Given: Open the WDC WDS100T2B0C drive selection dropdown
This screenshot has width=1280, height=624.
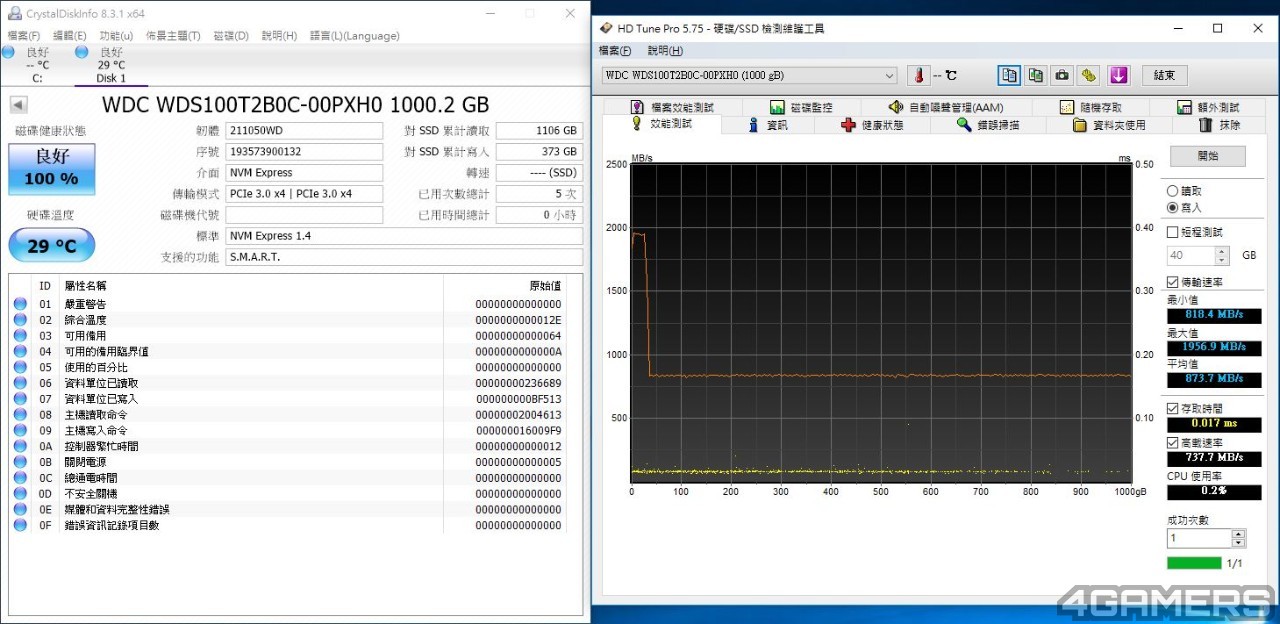Looking at the screenshot, I should click(750, 75).
